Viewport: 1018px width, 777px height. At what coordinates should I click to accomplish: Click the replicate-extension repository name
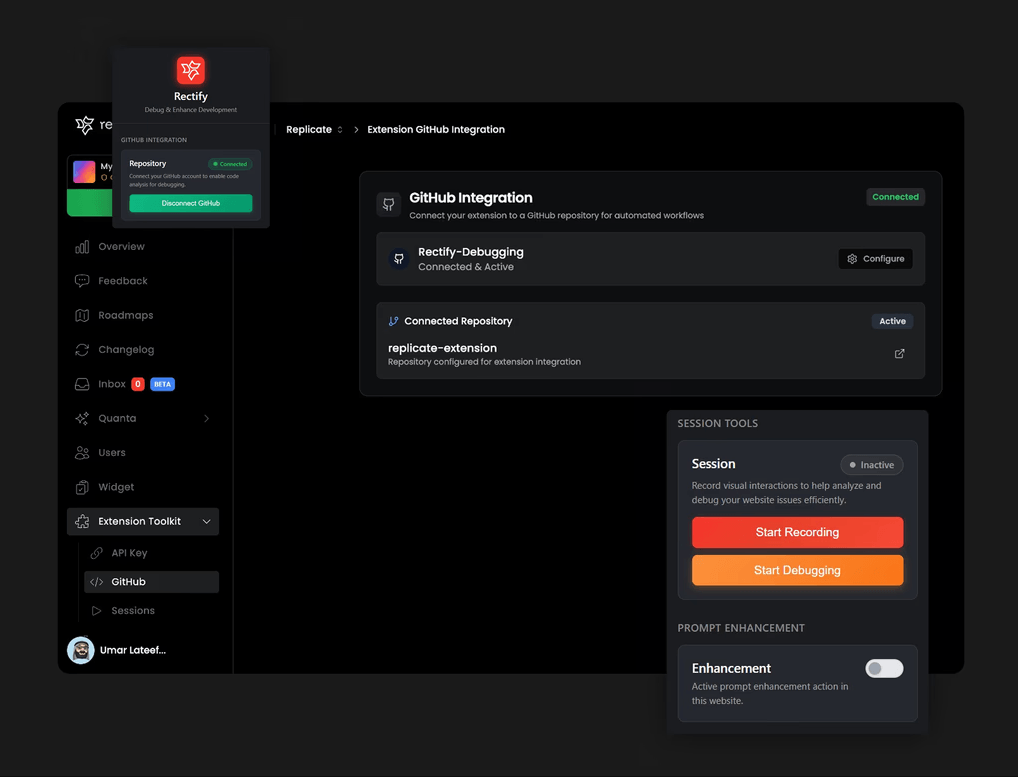click(x=442, y=348)
